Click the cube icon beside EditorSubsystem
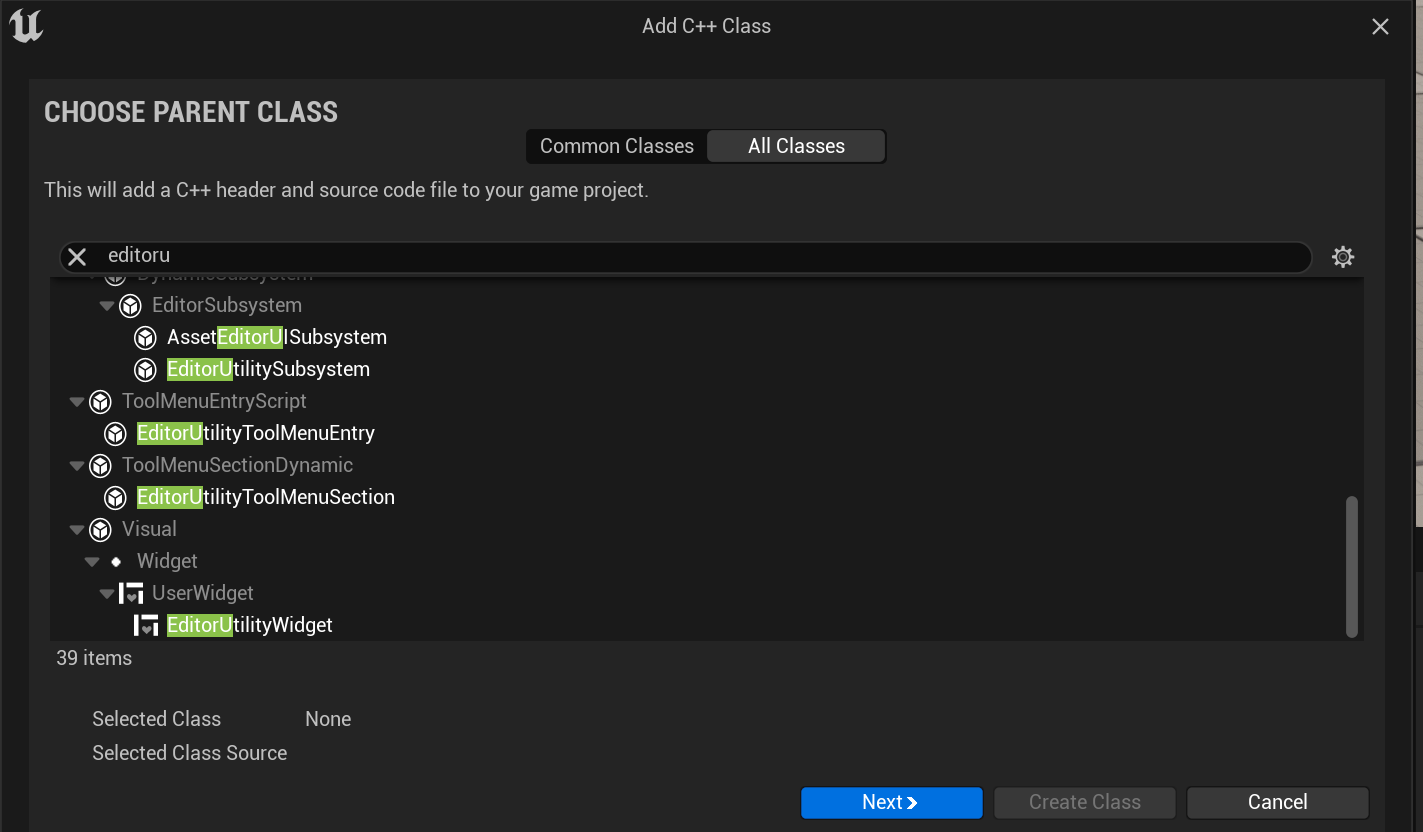 coord(130,305)
